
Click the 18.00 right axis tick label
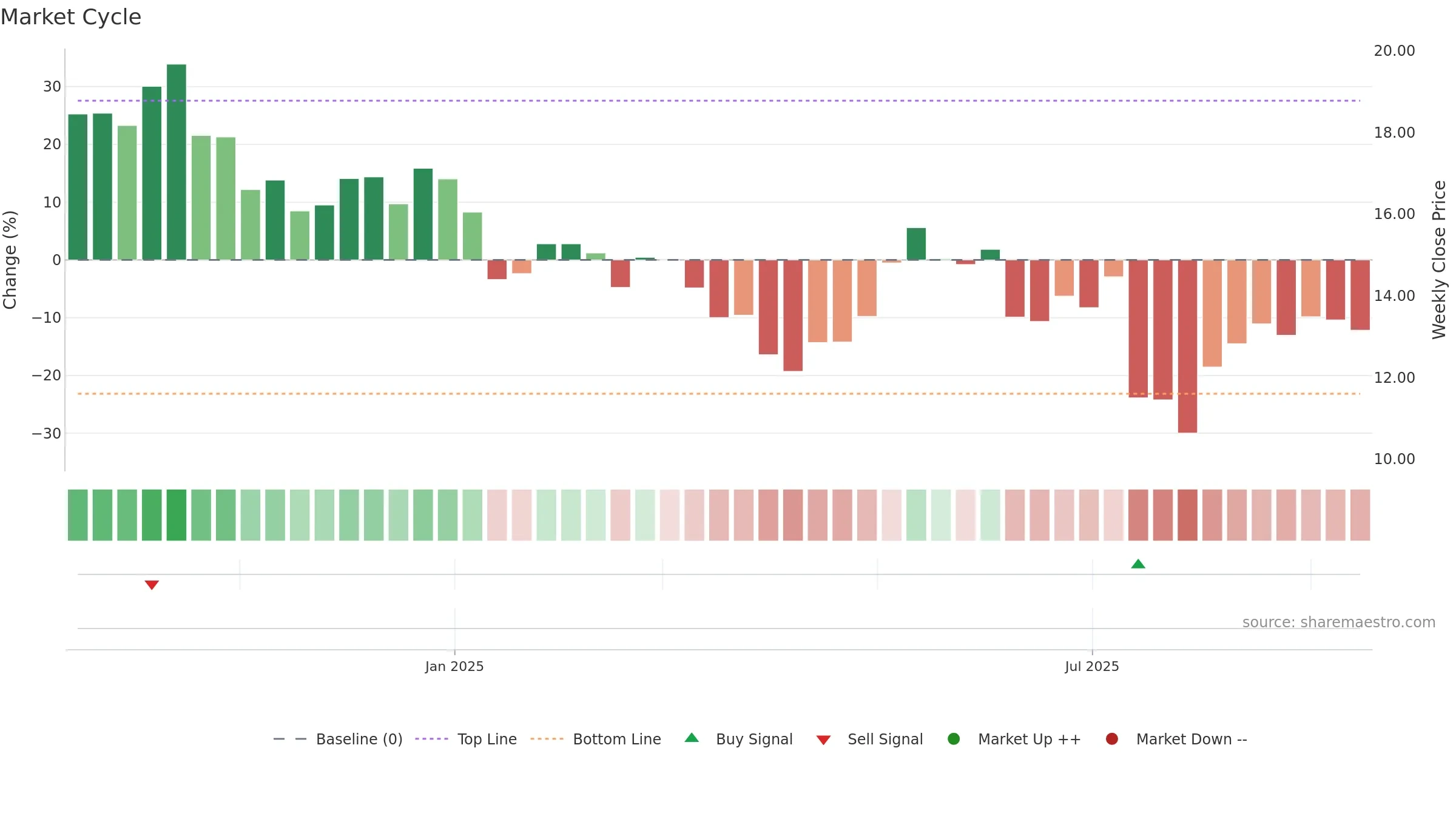pyautogui.click(x=1394, y=133)
